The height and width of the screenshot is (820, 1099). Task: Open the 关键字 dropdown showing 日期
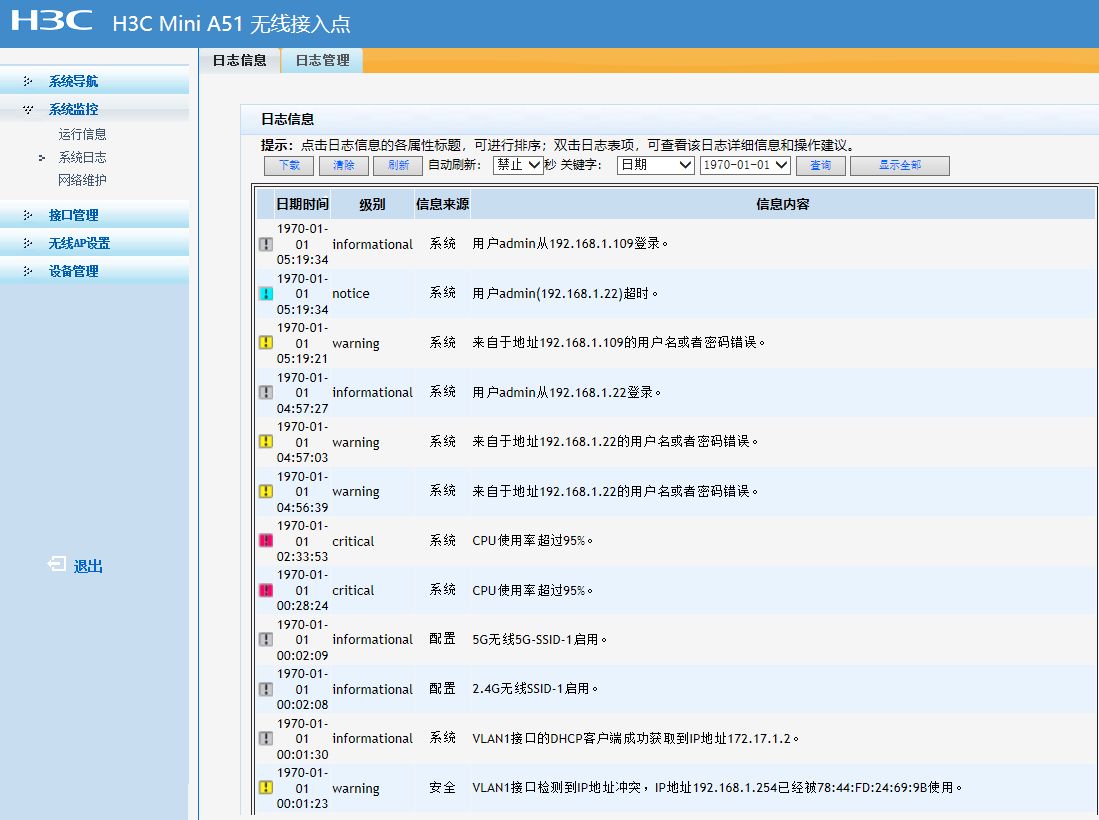click(x=655, y=165)
